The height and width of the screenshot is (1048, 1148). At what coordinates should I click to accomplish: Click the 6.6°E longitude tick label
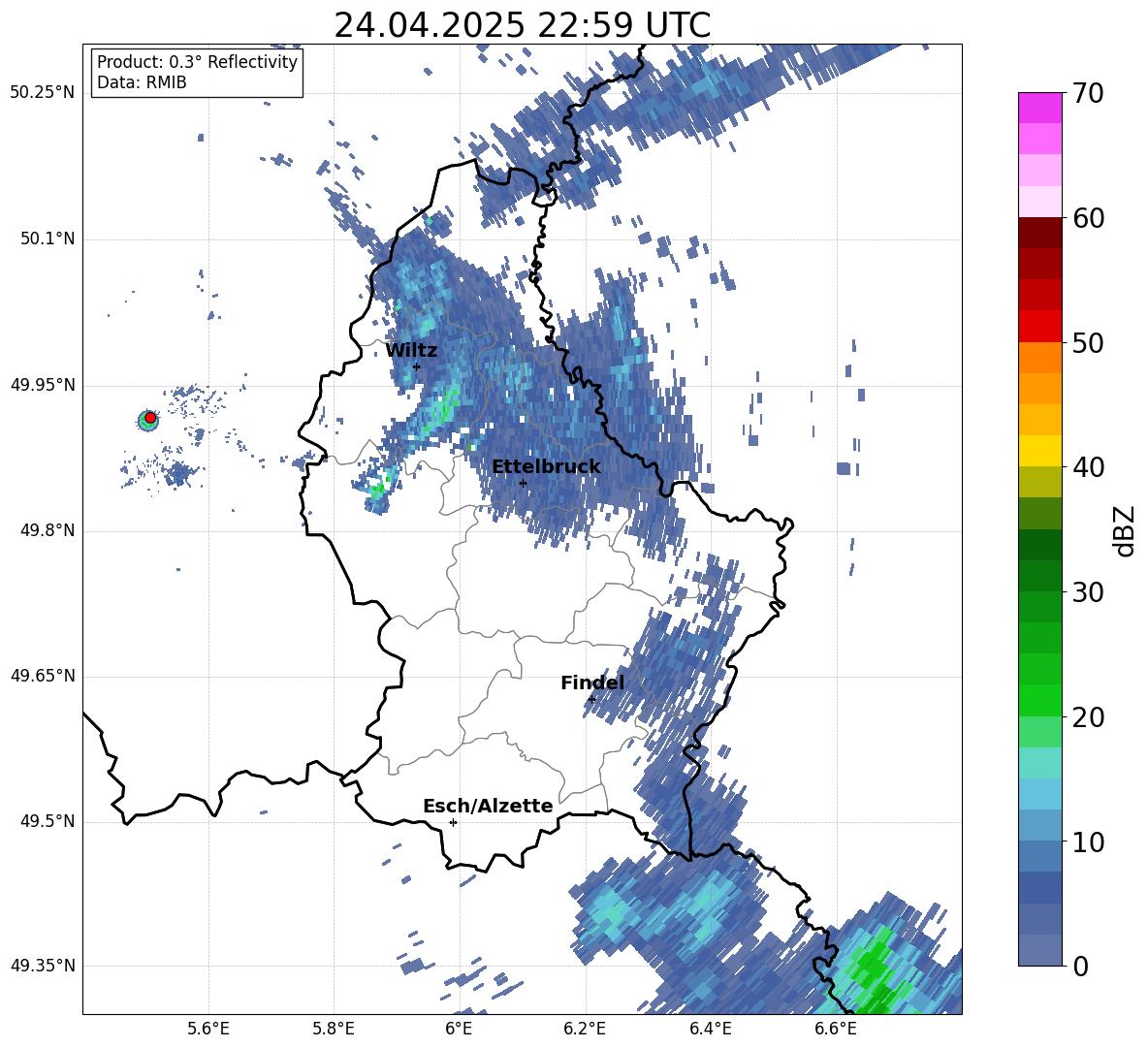(x=836, y=1029)
